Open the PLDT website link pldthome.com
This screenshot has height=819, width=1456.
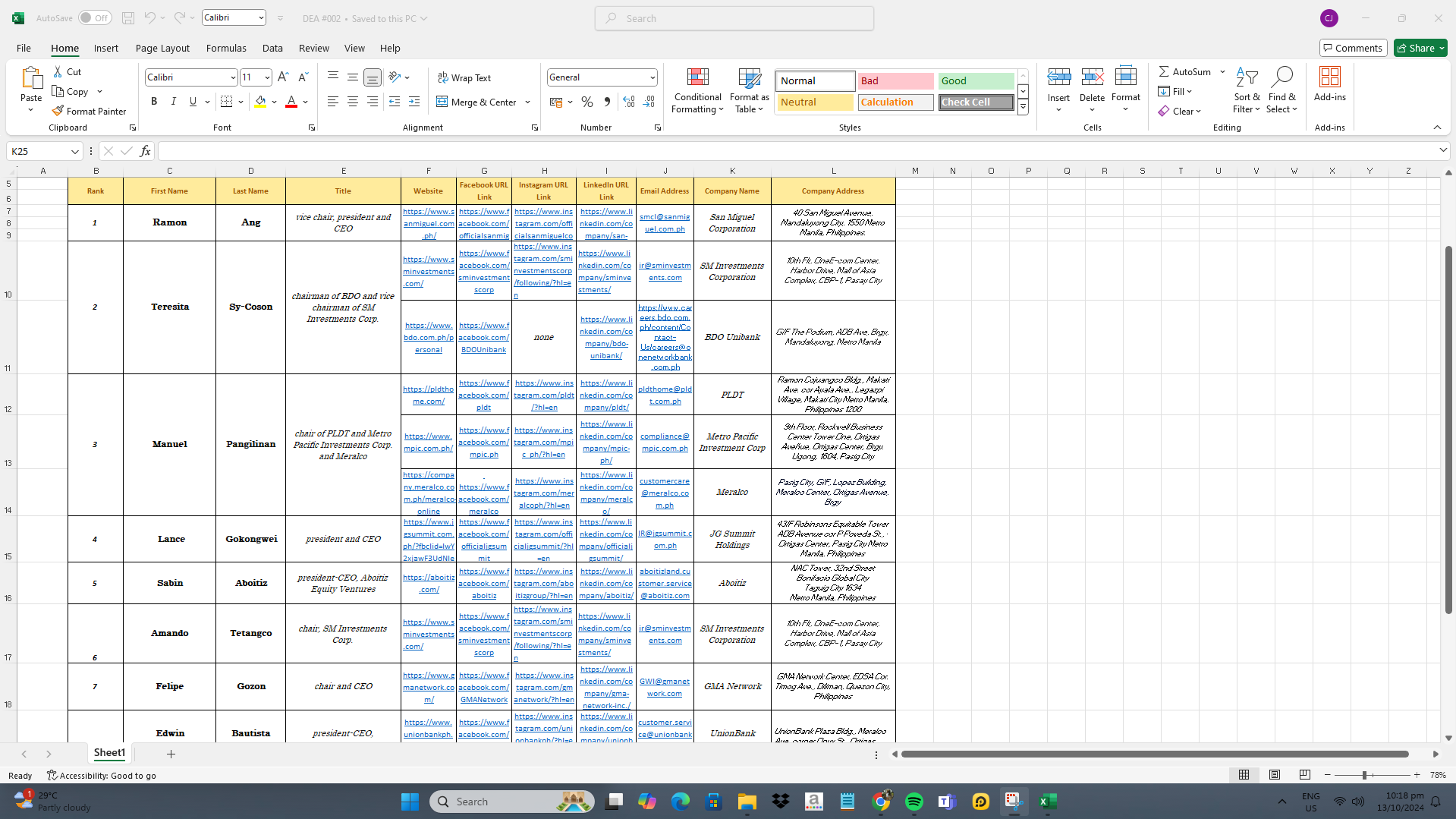click(x=429, y=395)
